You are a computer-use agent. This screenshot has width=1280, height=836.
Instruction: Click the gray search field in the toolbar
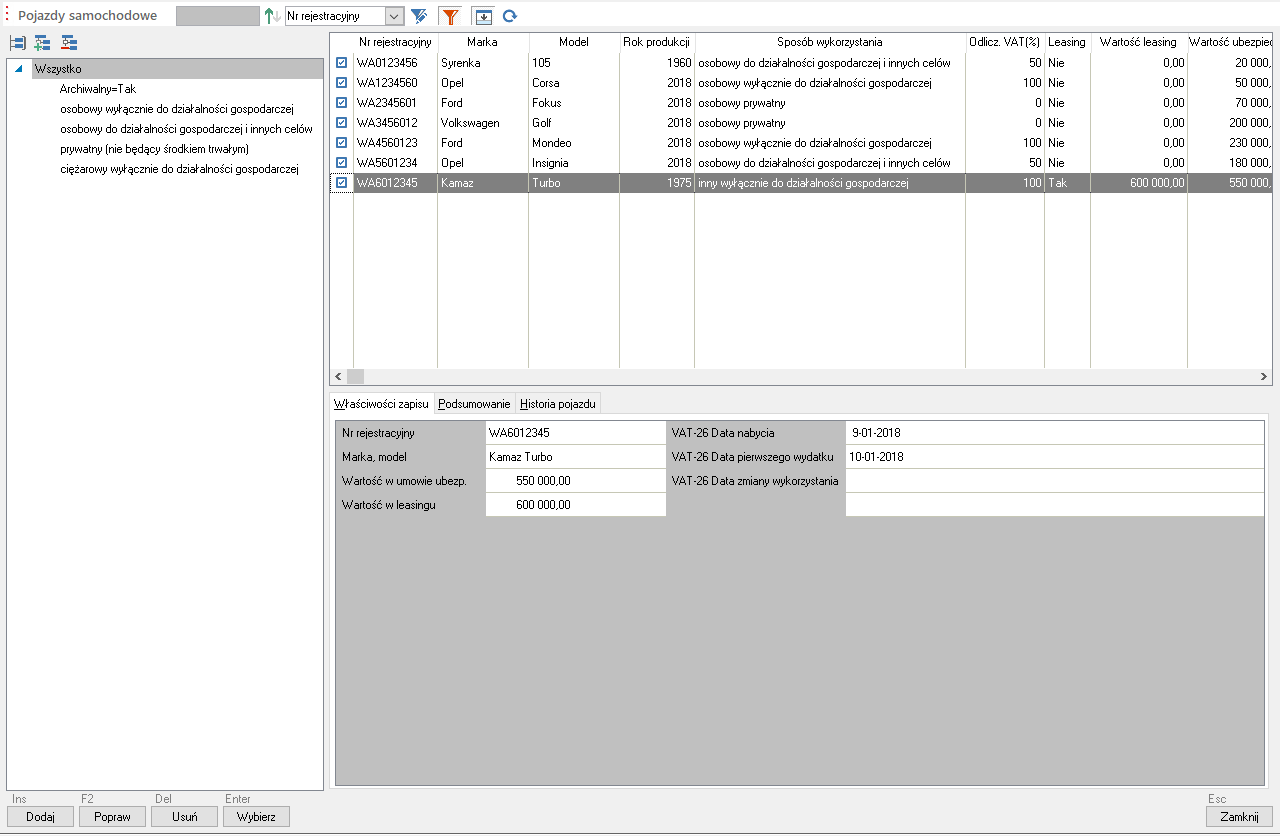point(217,16)
